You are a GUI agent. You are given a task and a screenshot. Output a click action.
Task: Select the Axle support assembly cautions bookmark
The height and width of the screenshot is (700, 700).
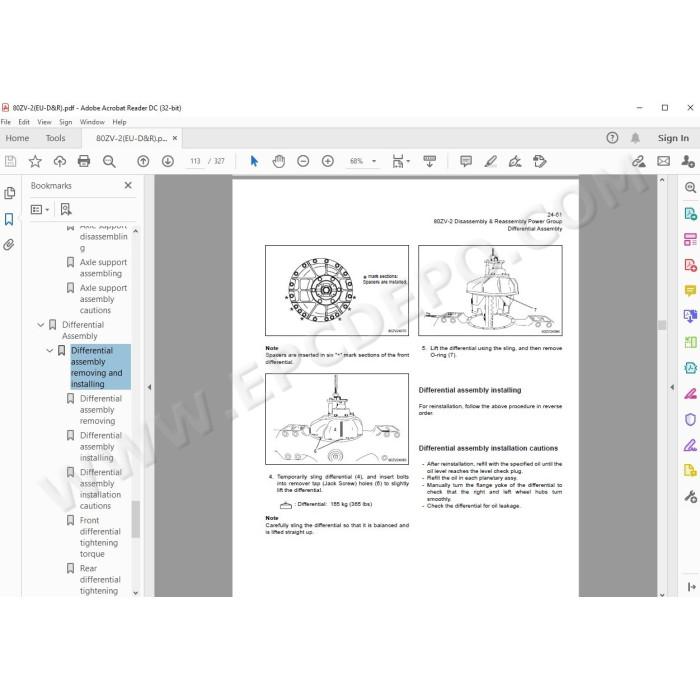[103, 299]
